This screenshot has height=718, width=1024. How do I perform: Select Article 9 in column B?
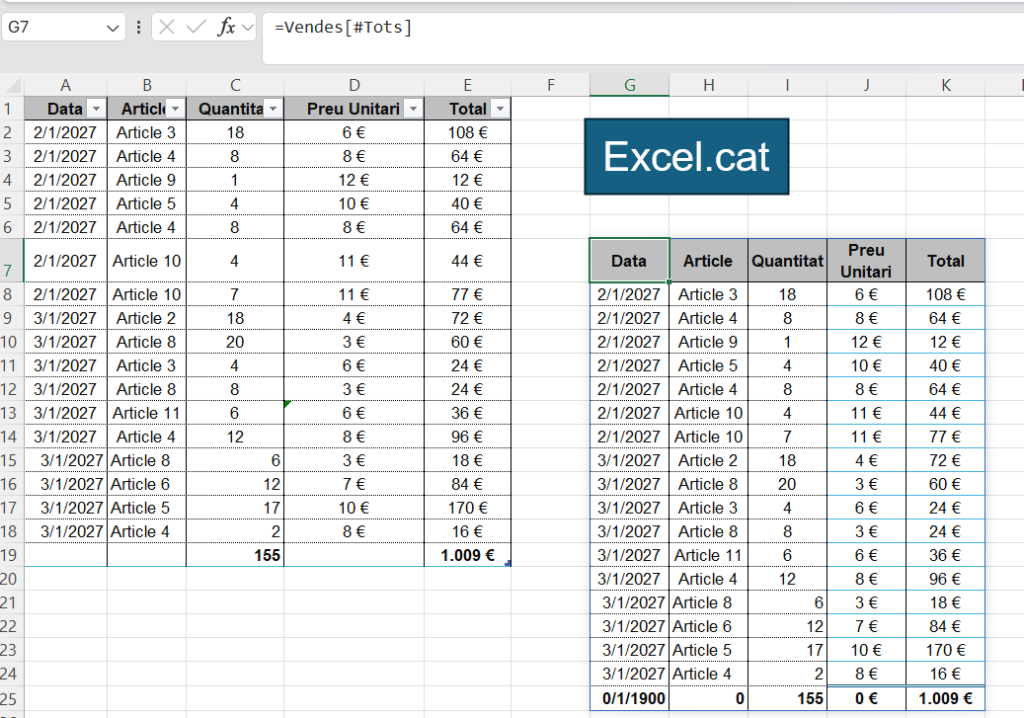pyautogui.click(x=146, y=180)
